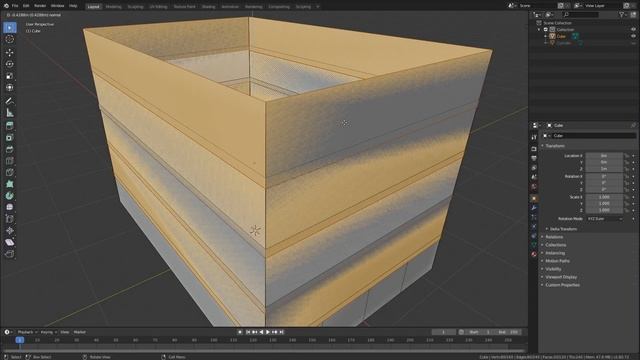Toggle auto keying record button

[x=240, y=332]
